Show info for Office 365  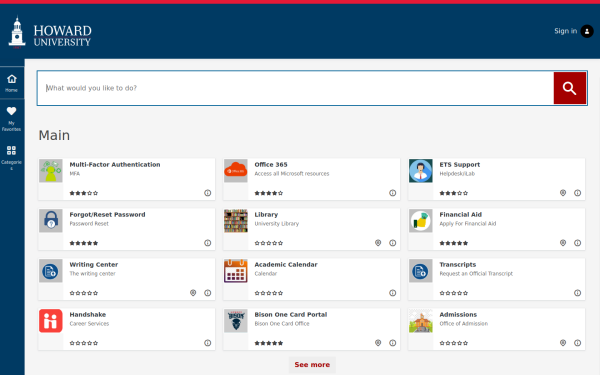[393, 193]
